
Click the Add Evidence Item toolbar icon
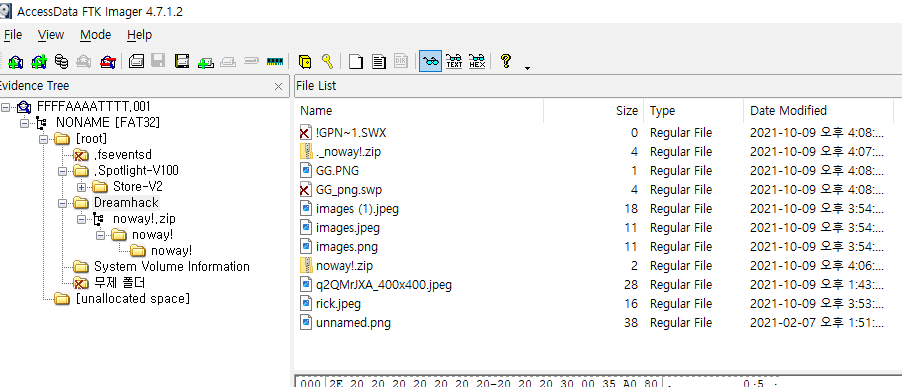(16, 61)
